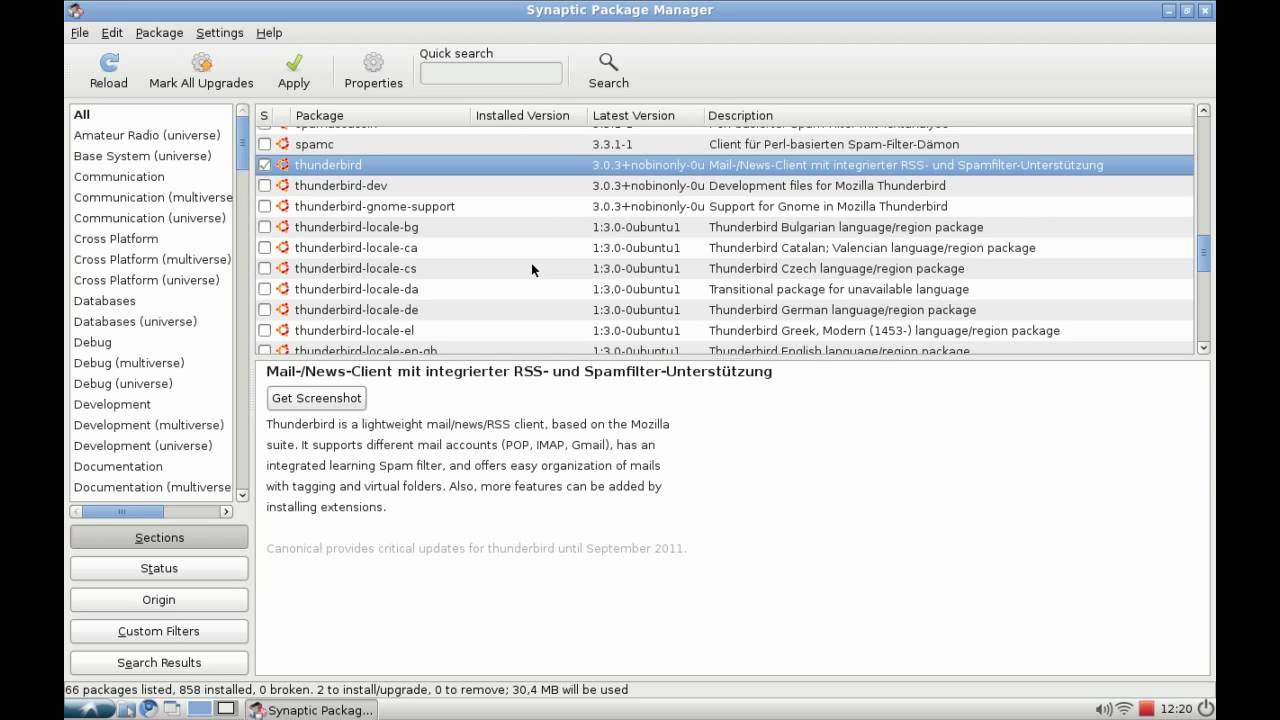Click the Ubuntu icon beside spamc
The image size is (1280, 720).
click(x=283, y=144)
